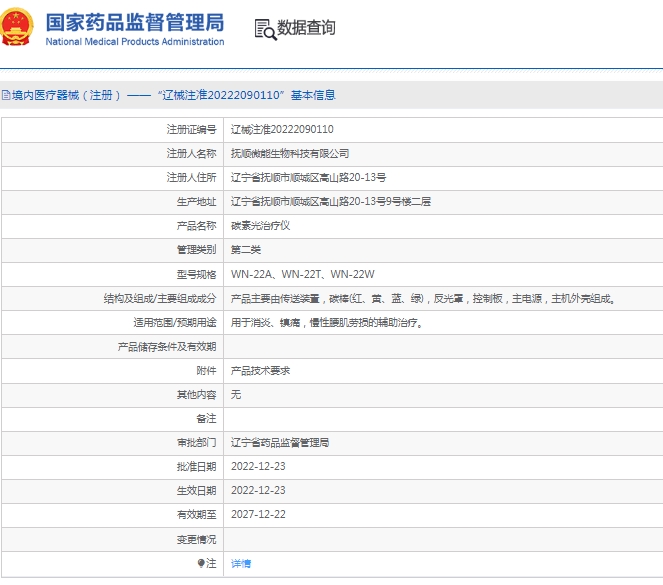Image resolution: width=663 pixels, height=585 pixels.
Task: Select other content value 无
Action: coord(236,394)
